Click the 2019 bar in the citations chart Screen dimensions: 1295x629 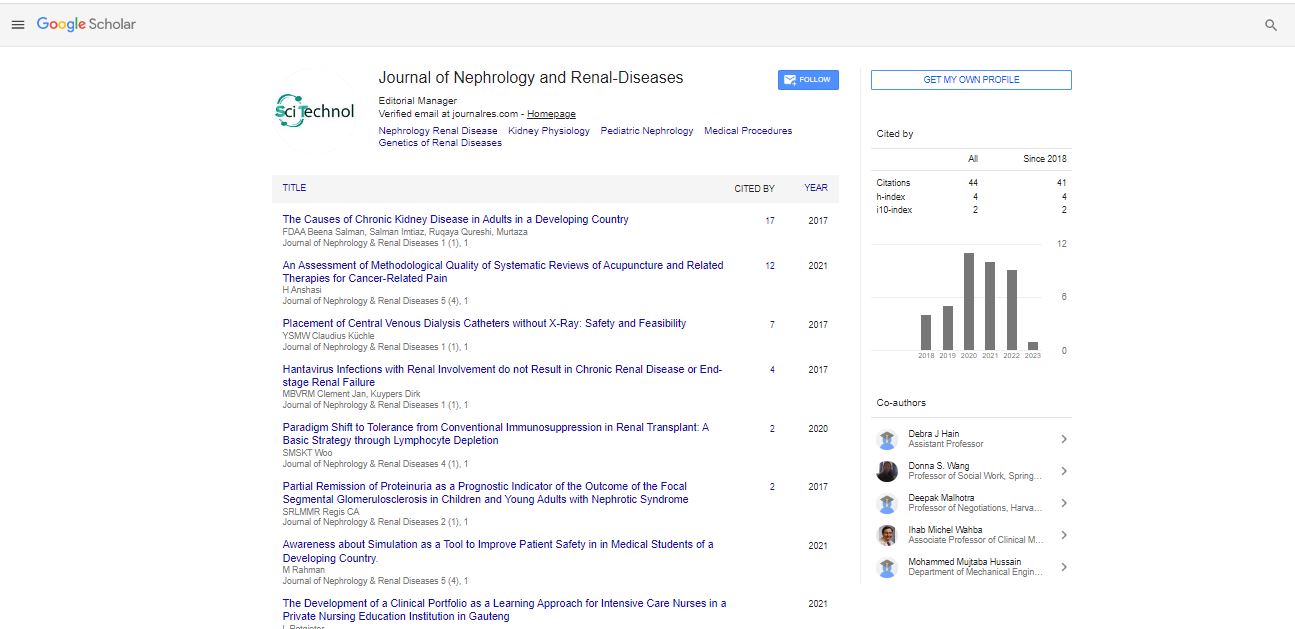pyautogui.click(x=948, y=328)
